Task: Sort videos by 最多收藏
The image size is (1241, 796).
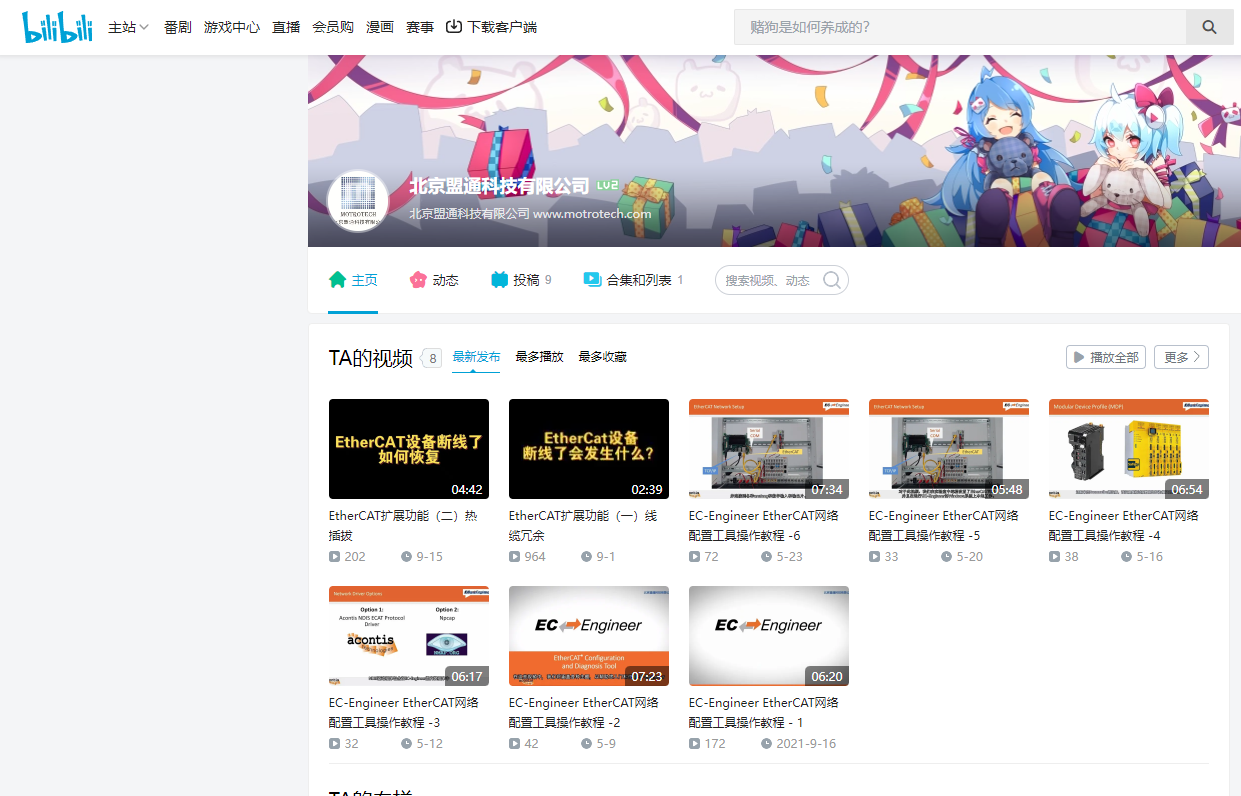Action: (602, 357)
